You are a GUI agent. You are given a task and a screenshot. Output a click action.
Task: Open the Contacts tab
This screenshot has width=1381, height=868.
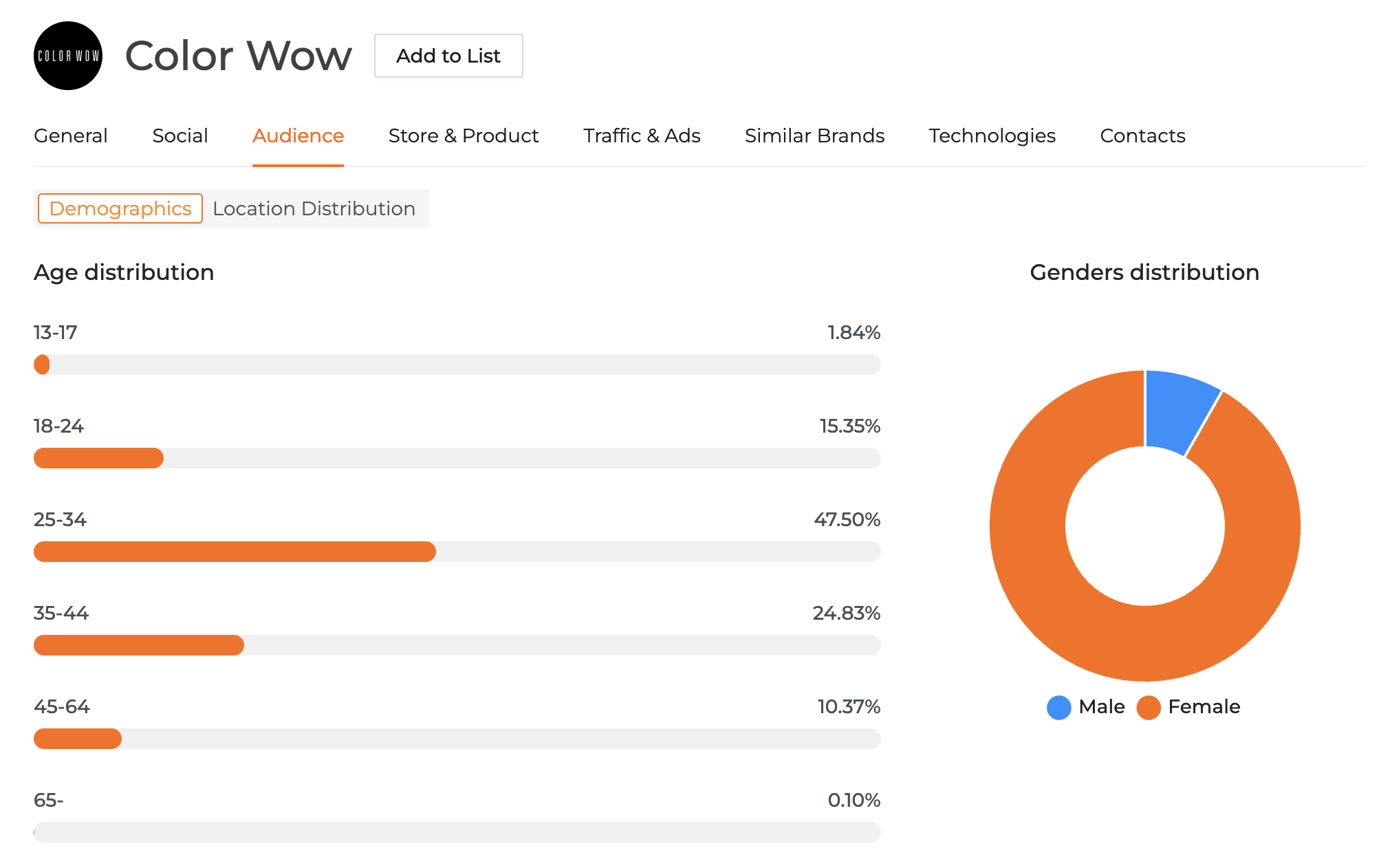pyautogui.click(x=1142, y=135)
